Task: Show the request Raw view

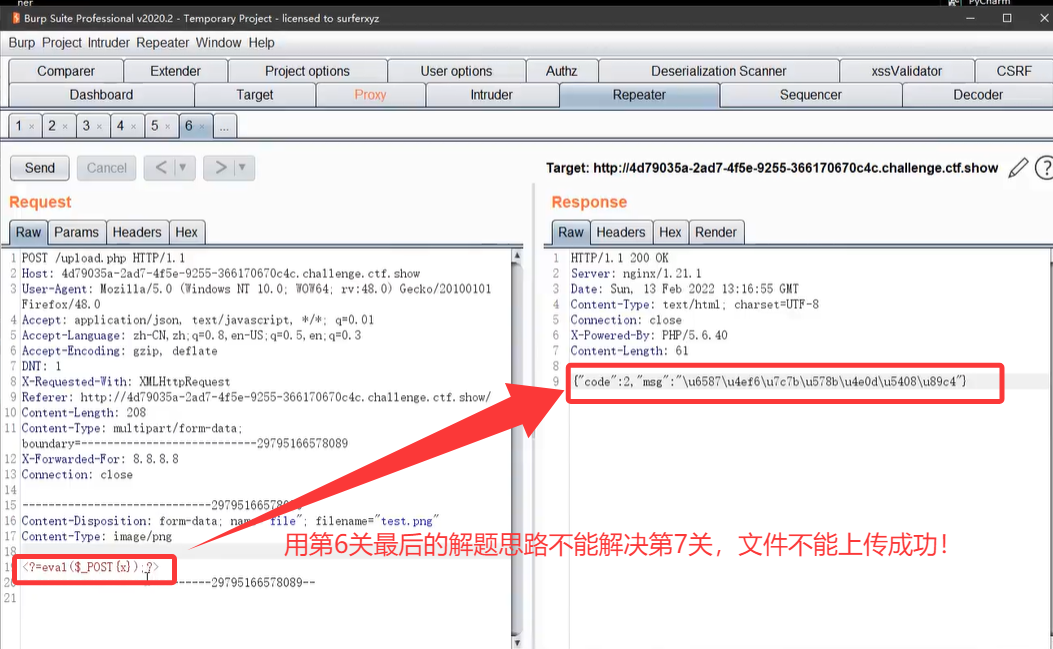Action: 28,232
